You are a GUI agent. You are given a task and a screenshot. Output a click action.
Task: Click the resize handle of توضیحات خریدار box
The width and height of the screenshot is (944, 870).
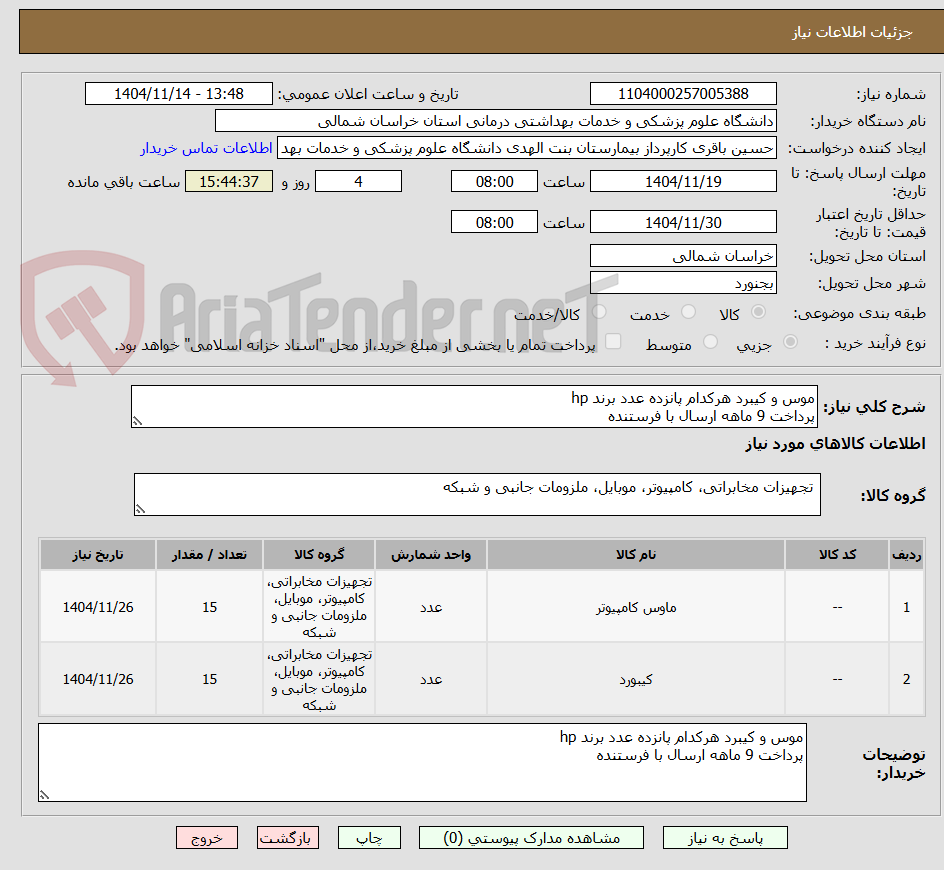click(x=45, y=795)
